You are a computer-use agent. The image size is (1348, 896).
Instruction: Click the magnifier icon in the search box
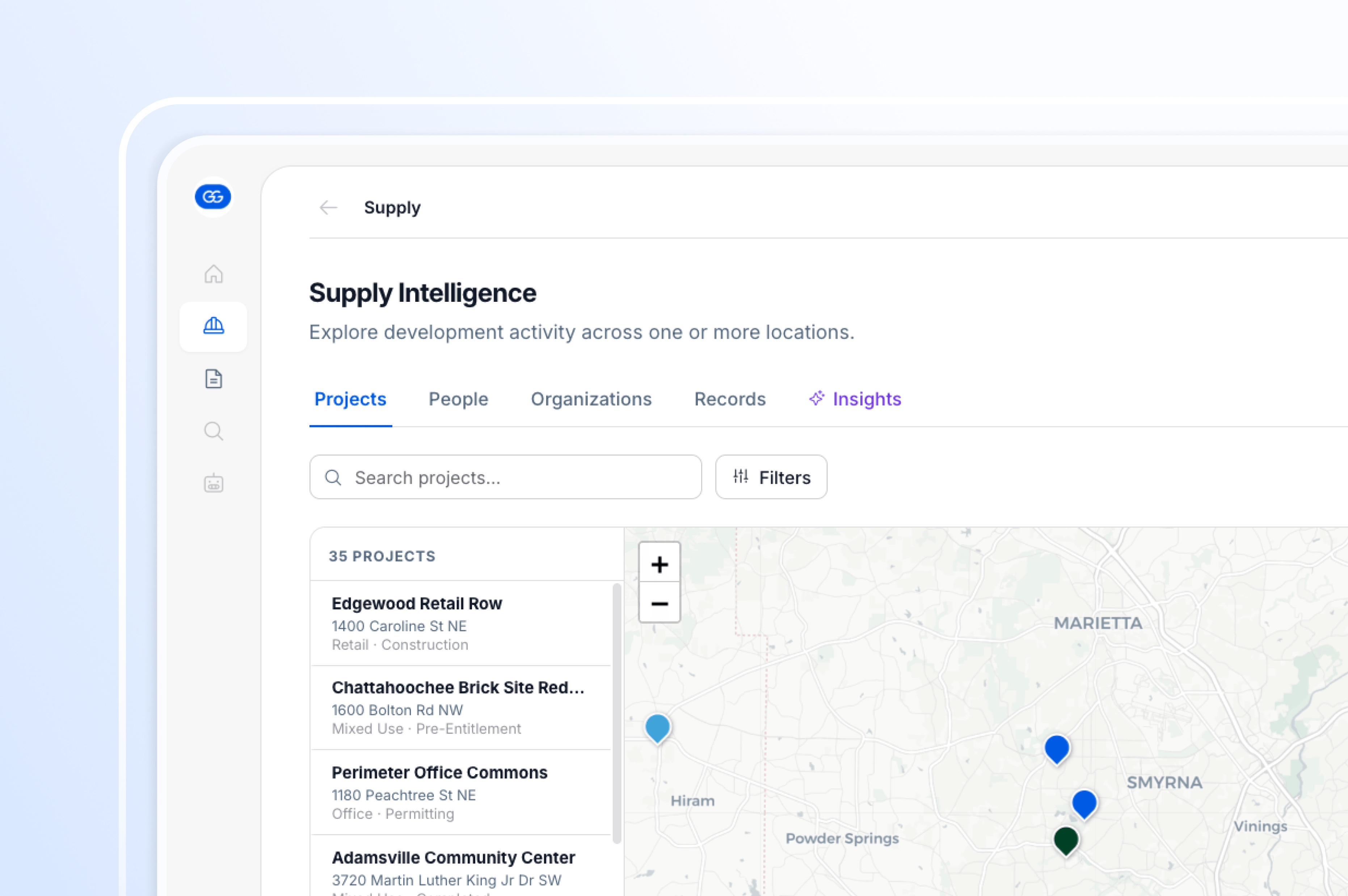(333, 477)
